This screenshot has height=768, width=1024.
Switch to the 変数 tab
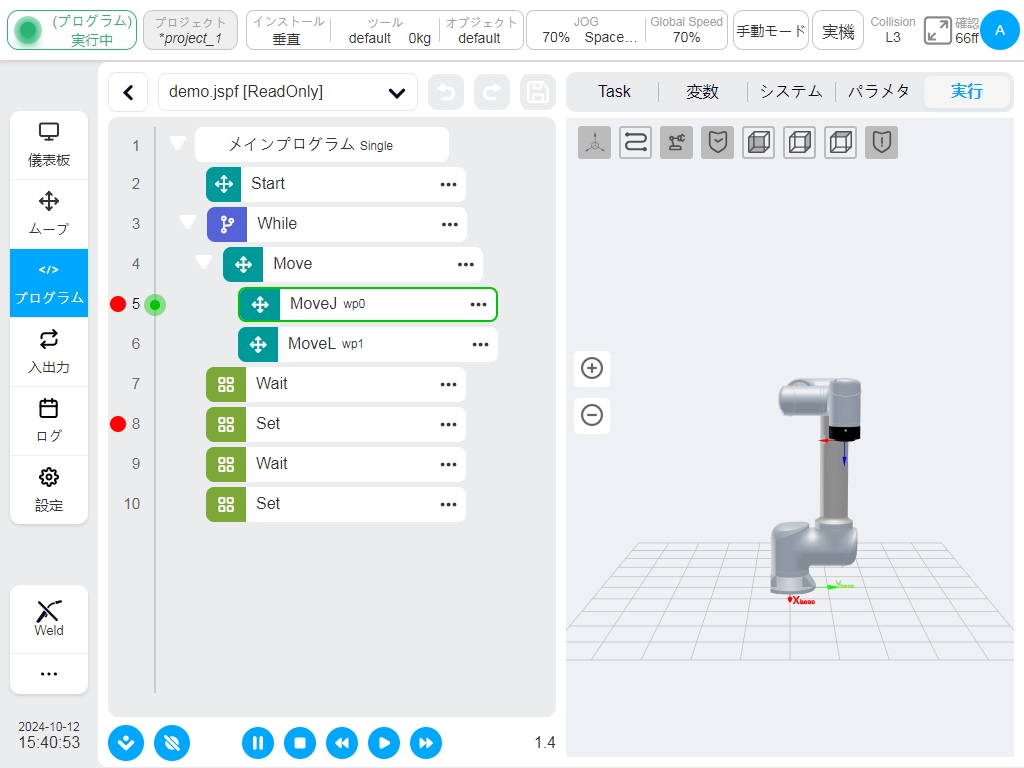click(x=703, y=91)
